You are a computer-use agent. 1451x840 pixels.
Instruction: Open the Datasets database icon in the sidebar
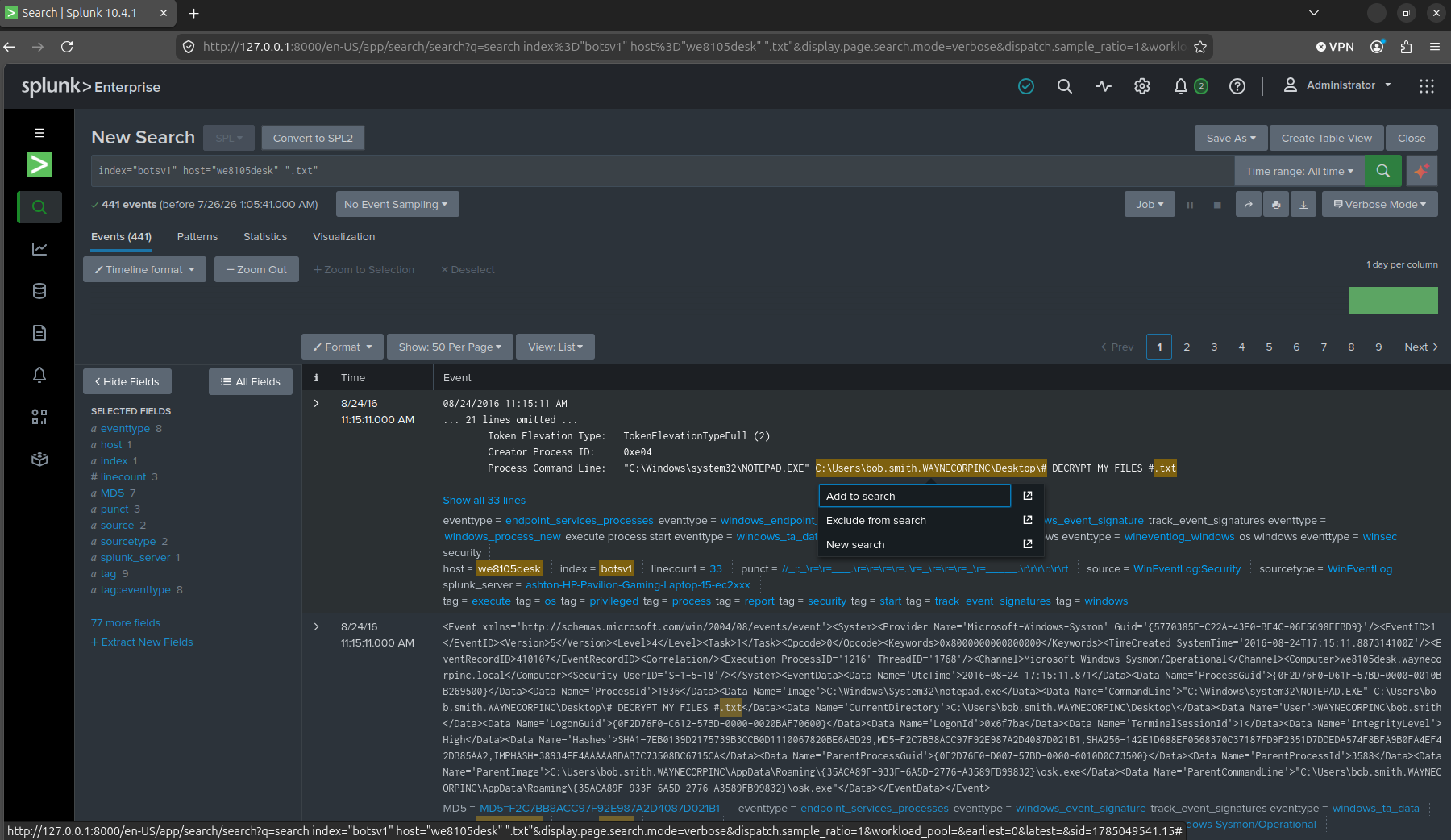click(39, 291)
